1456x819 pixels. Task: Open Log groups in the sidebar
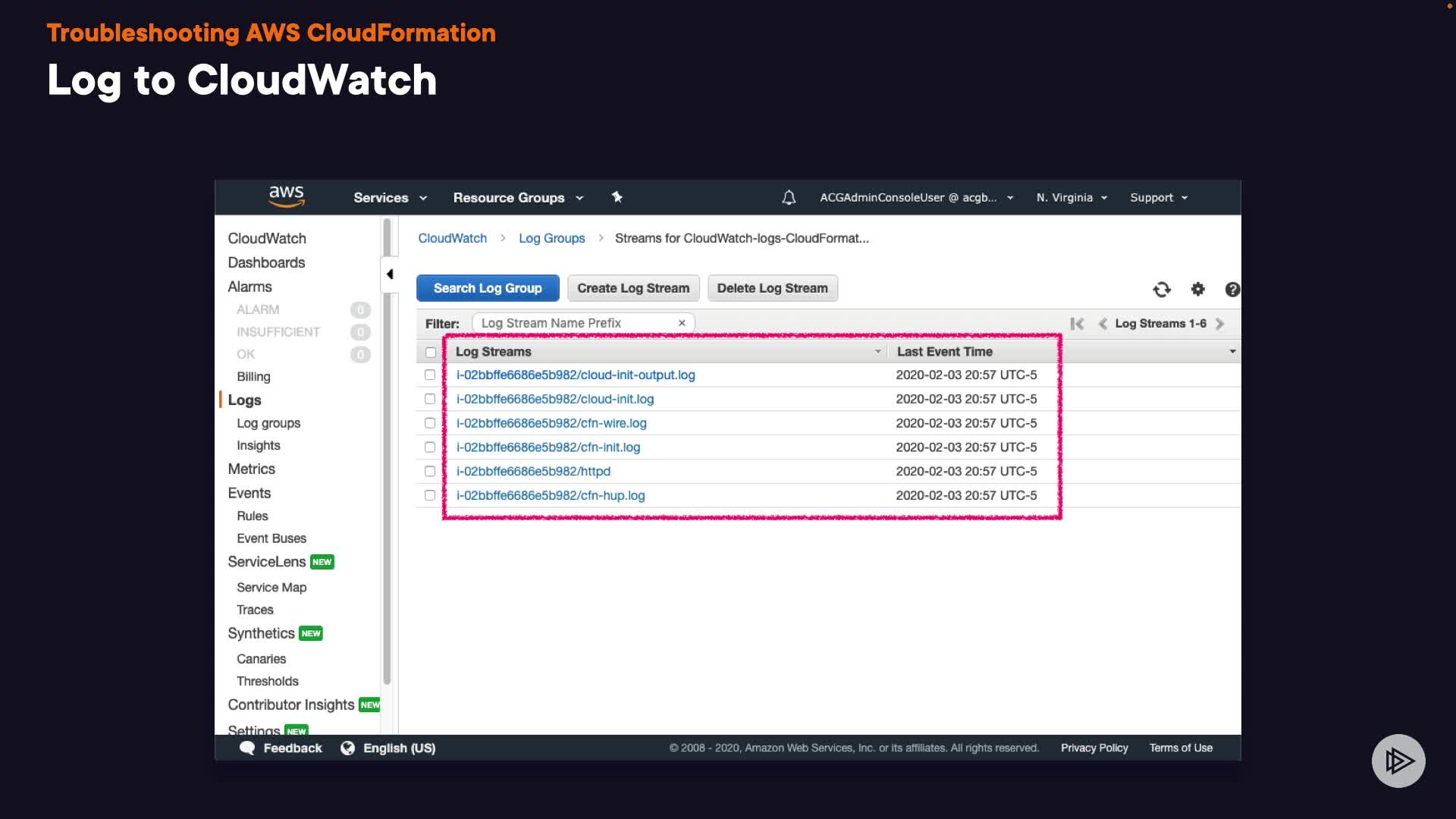point(268,423)
